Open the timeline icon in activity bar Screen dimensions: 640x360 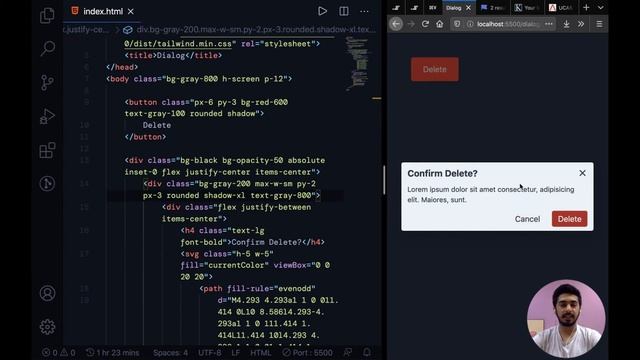tap(47, 183)
